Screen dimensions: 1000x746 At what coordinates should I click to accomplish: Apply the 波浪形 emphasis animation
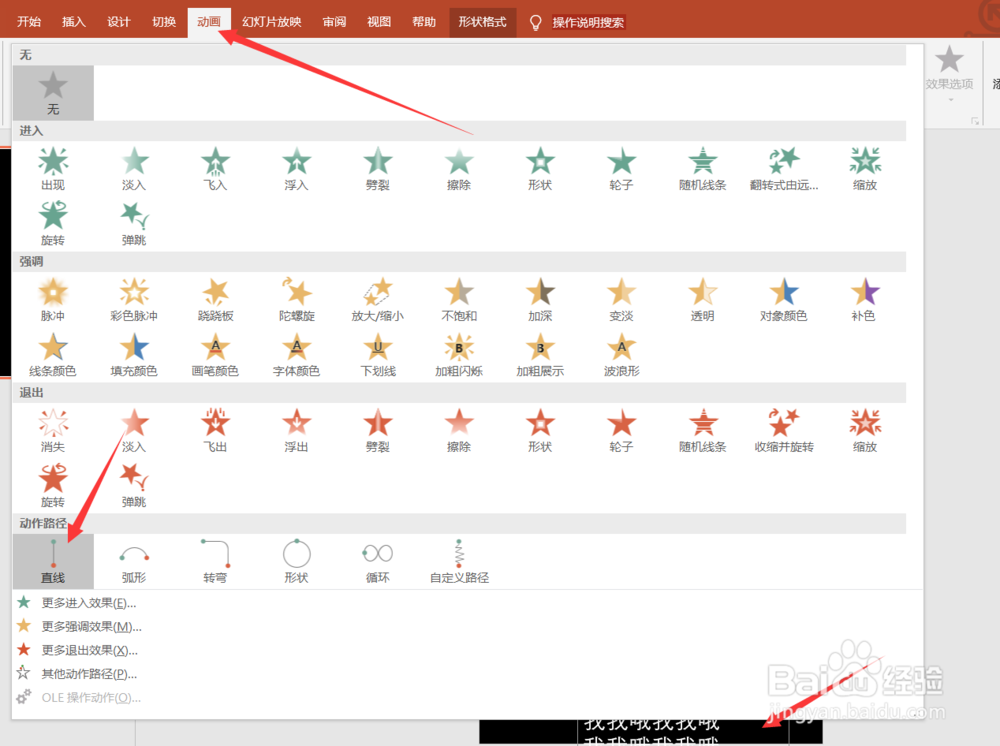pos(621,354)
